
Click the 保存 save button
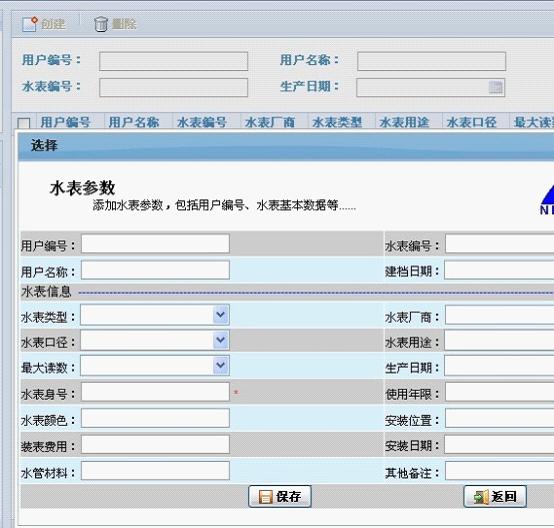coord(280,497)
